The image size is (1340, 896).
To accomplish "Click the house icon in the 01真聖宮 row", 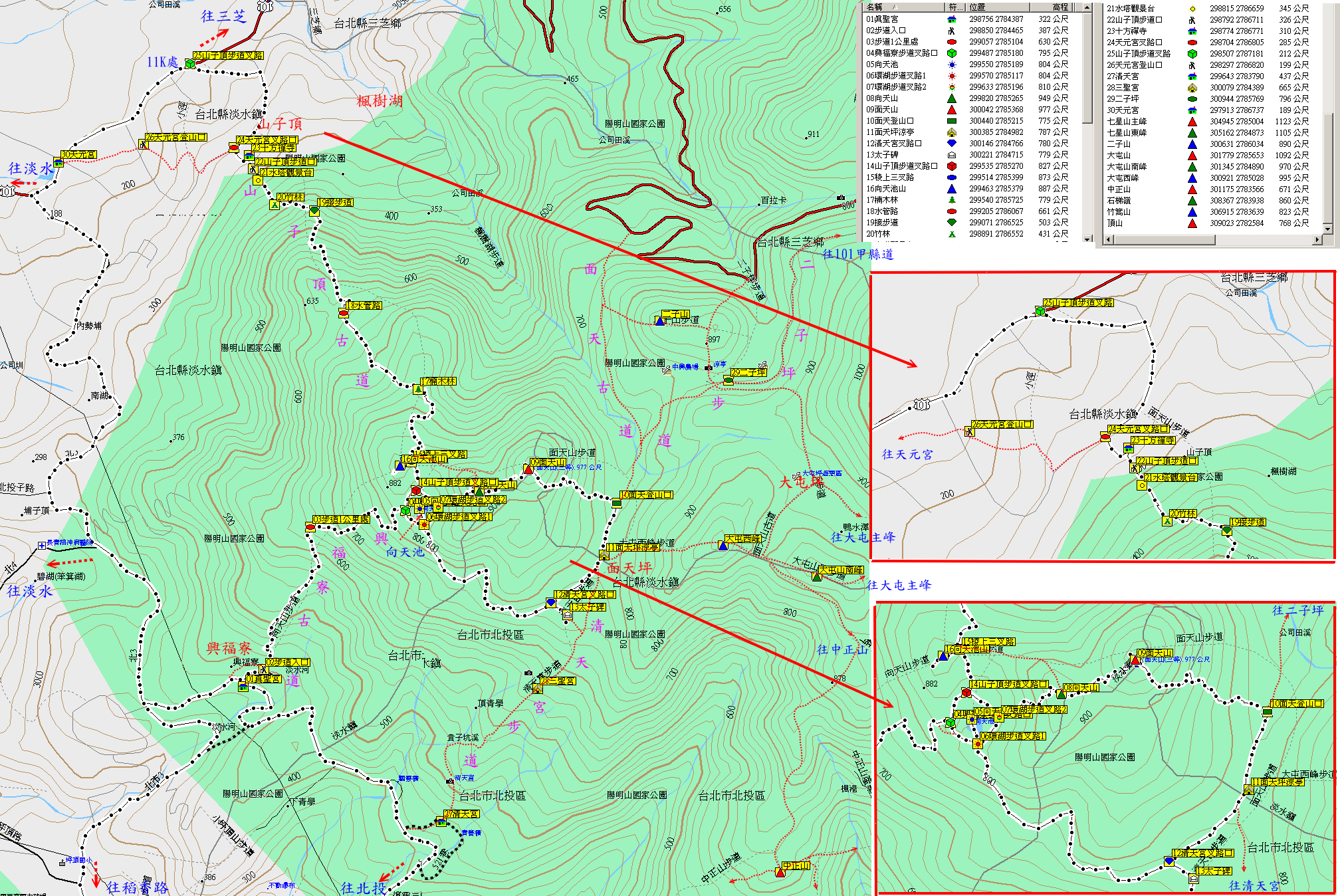I will click(951, 19).
